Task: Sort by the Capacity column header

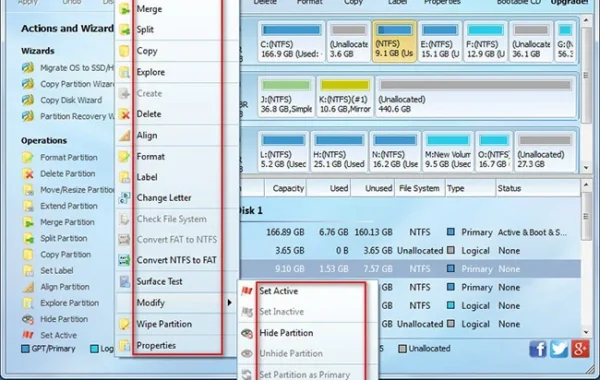Action: click(x=285, y=188)
